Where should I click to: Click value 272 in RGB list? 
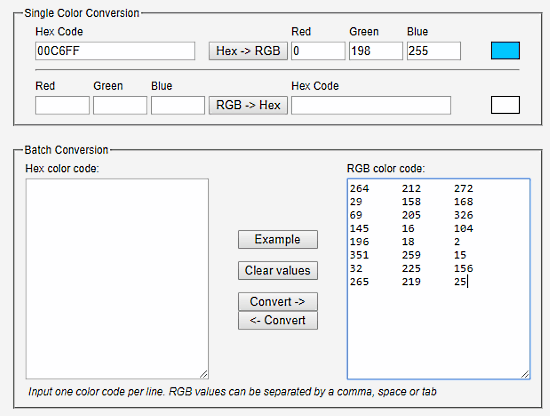tap(464, 189)
